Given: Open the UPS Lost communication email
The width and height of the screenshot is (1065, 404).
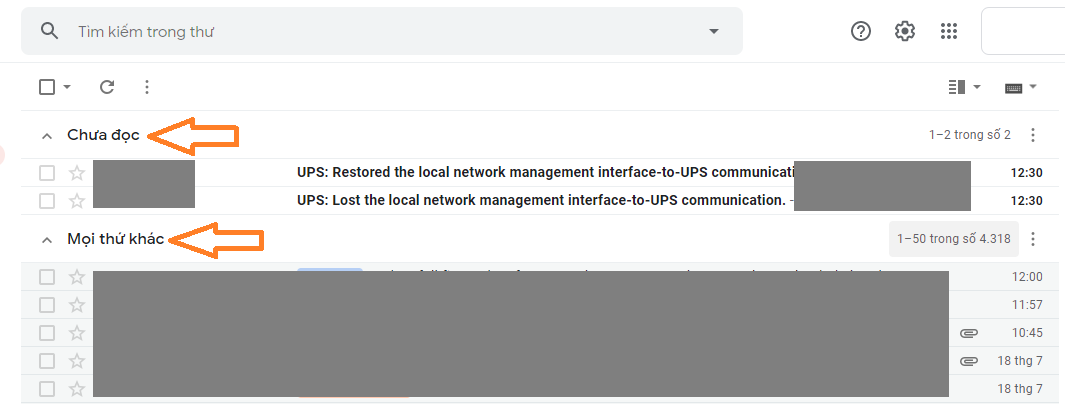Looking at the screenshot, I should [x=540, y=200].
